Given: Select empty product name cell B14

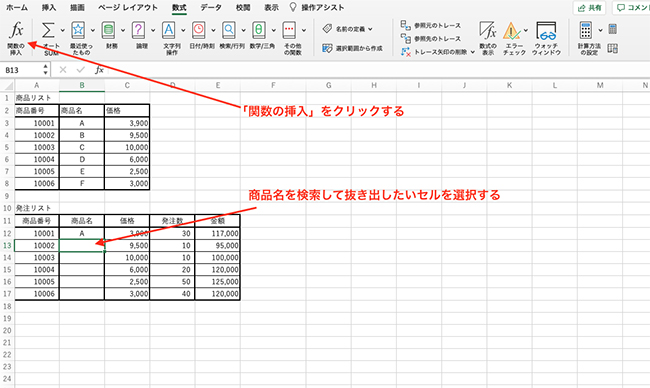Looking at the screenshot, I should click(82, 257).
